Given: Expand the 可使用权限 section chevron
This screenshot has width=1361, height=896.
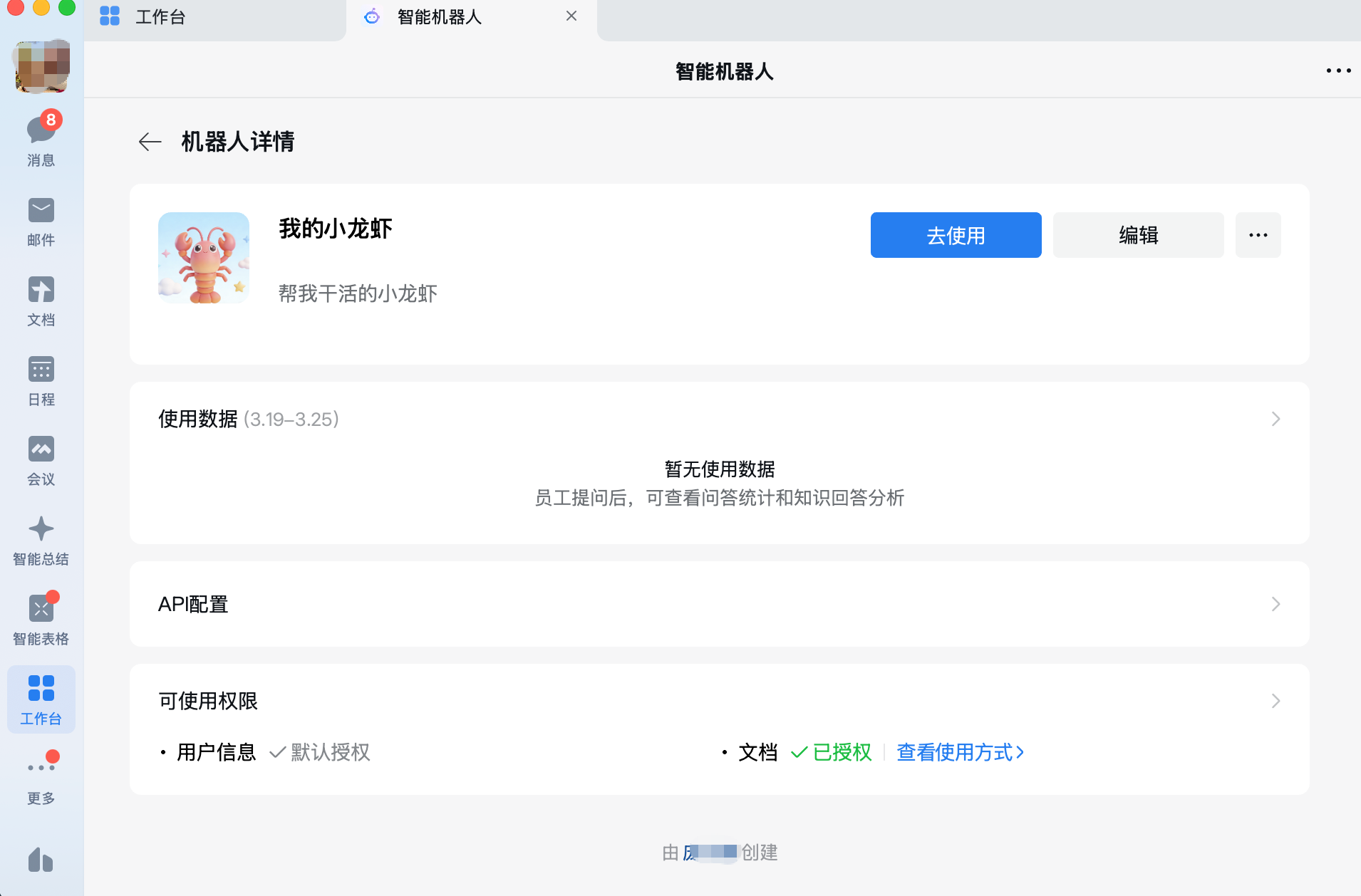Looking at the screenshot, I should 1275,701.
